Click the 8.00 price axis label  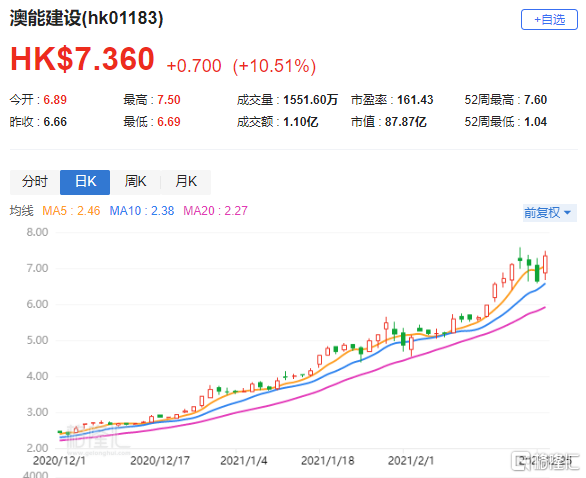point(37,232)
